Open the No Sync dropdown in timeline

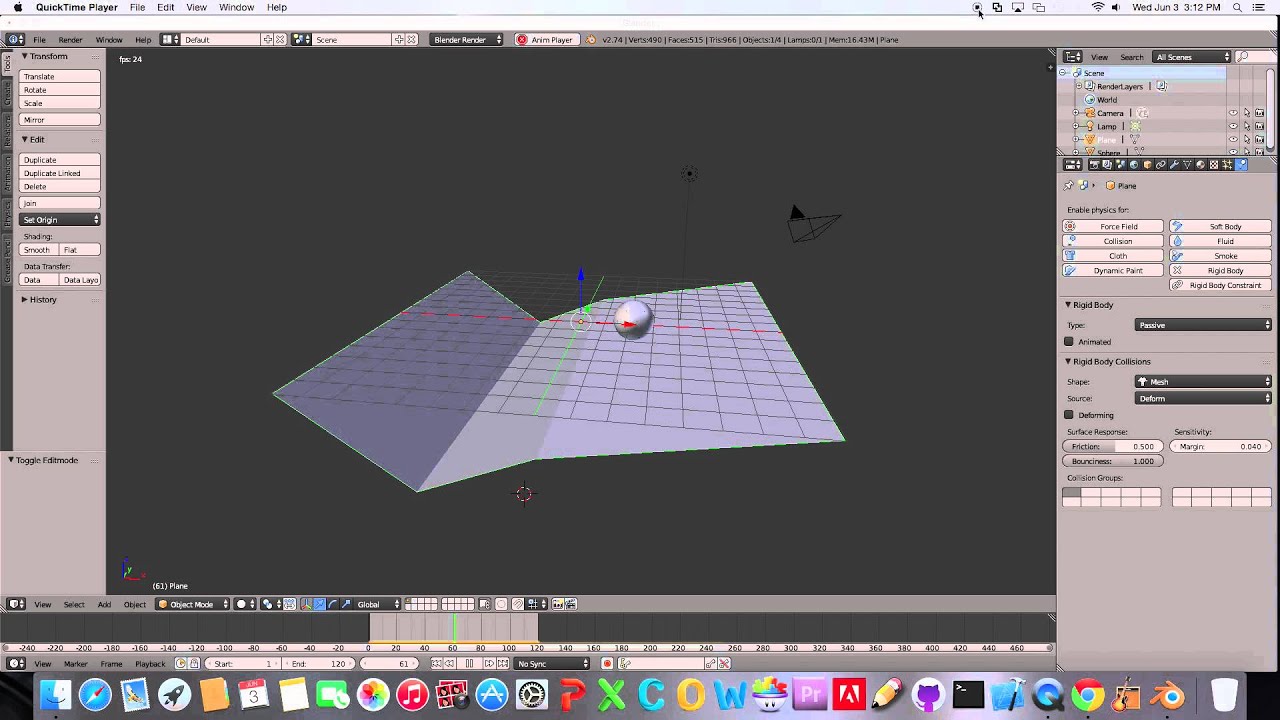[x=552, y=664]
